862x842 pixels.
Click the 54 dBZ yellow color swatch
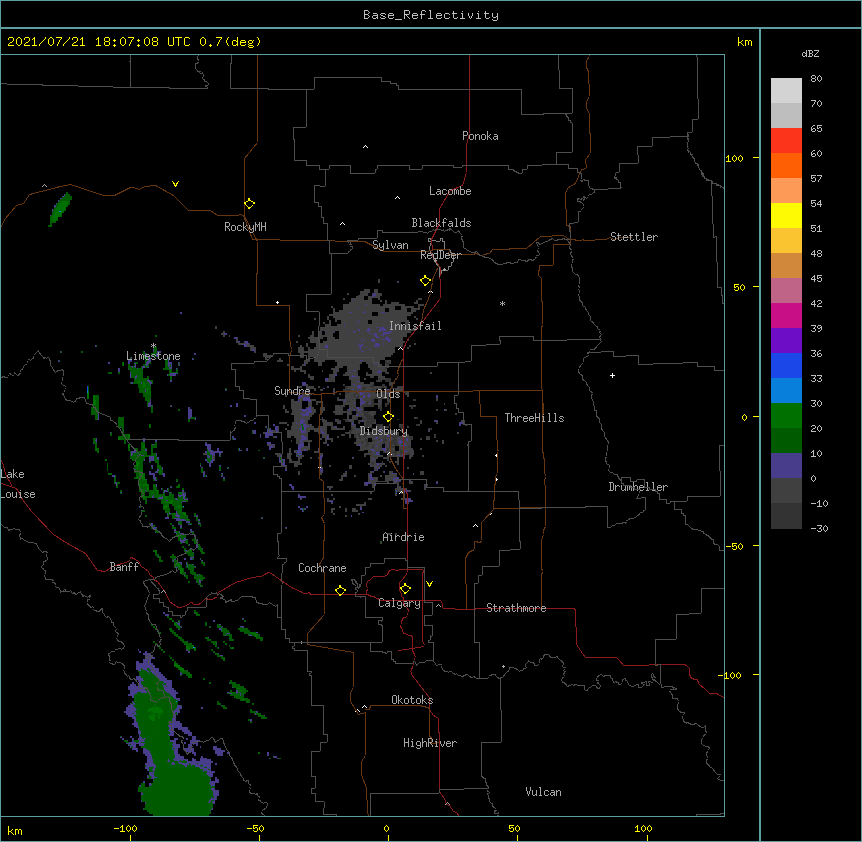click(786, 215)
